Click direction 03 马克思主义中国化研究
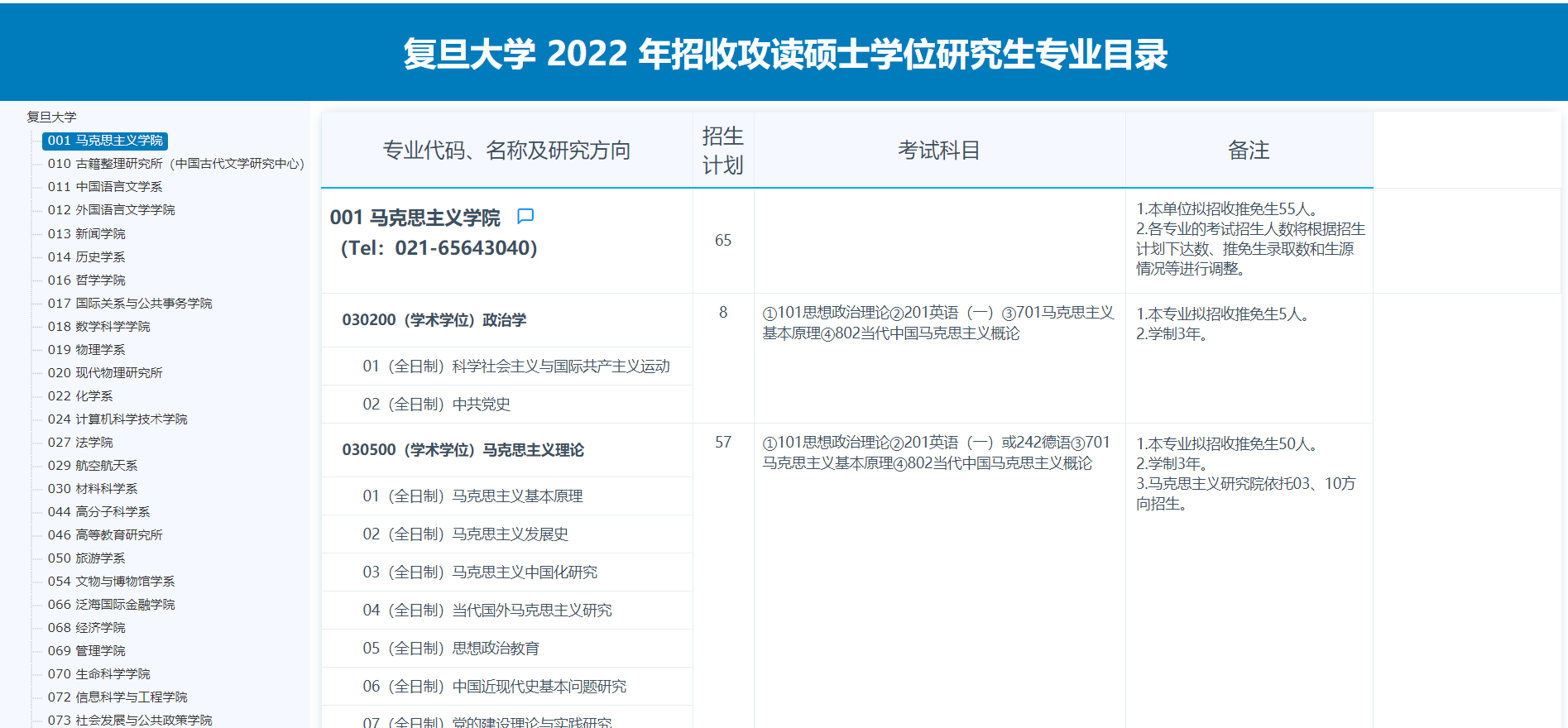1568x728 pixels. (x=506, y=572)
